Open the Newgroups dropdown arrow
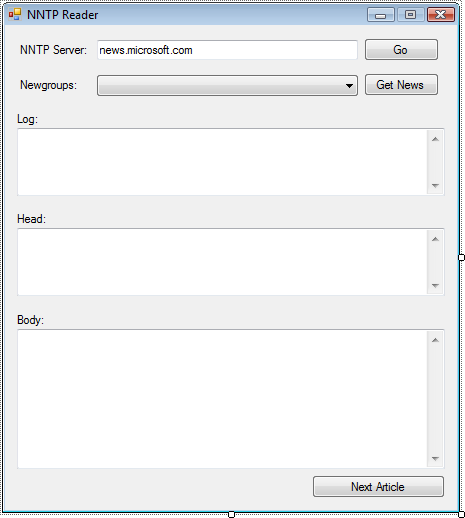Viewport: 465px width, 518px height. (349, 86)
